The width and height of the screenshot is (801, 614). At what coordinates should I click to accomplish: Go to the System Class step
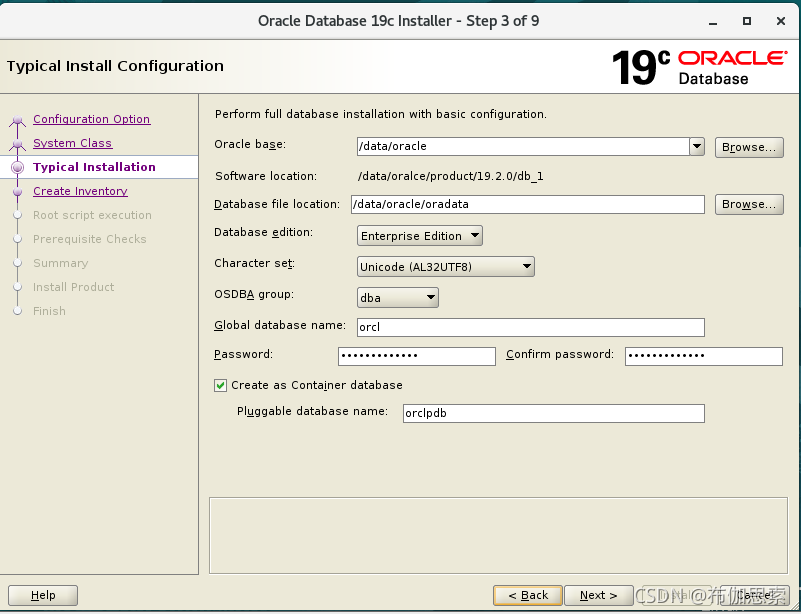73,143
